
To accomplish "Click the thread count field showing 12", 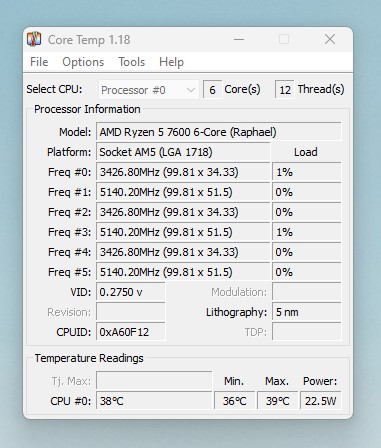I will pos(285,90).
